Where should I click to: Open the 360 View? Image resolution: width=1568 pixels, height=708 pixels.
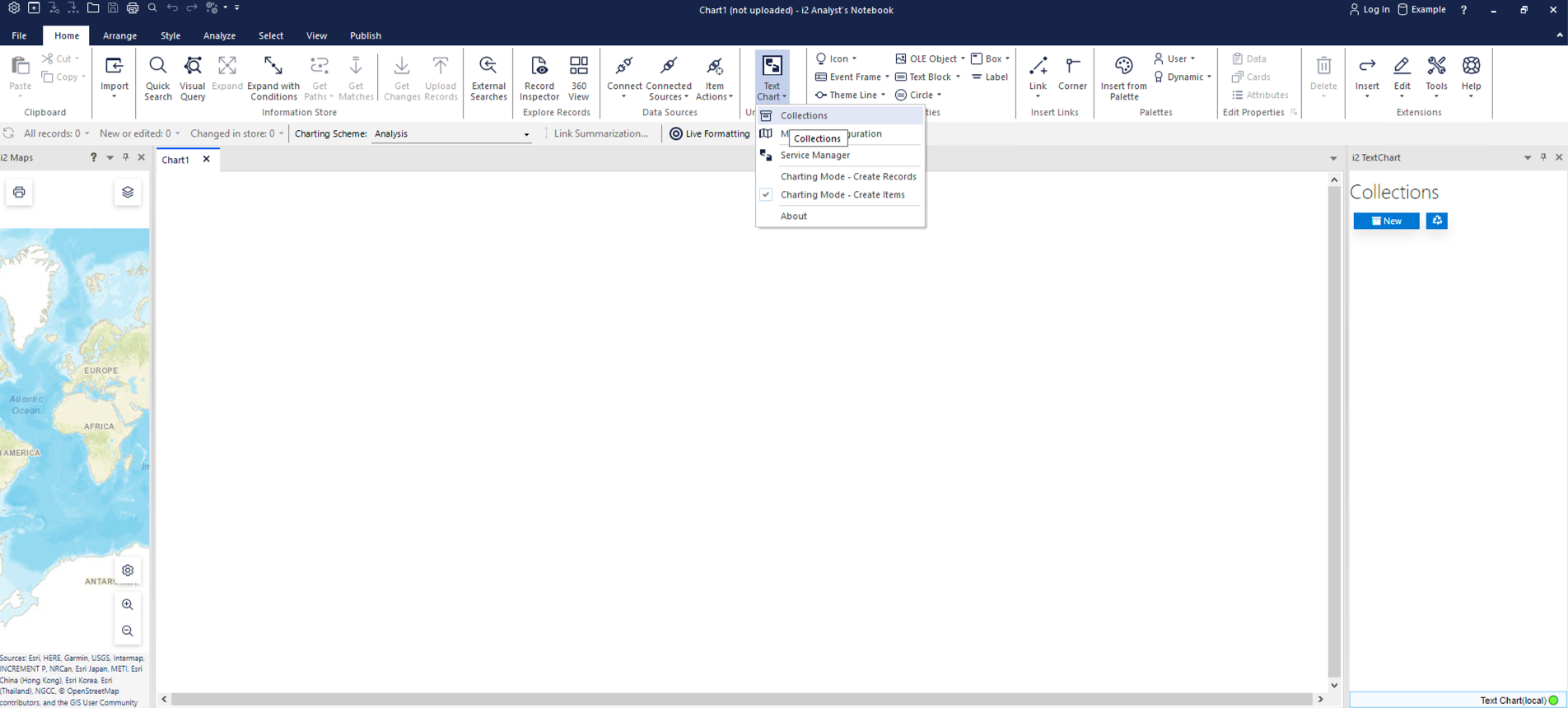pos(578,77)
